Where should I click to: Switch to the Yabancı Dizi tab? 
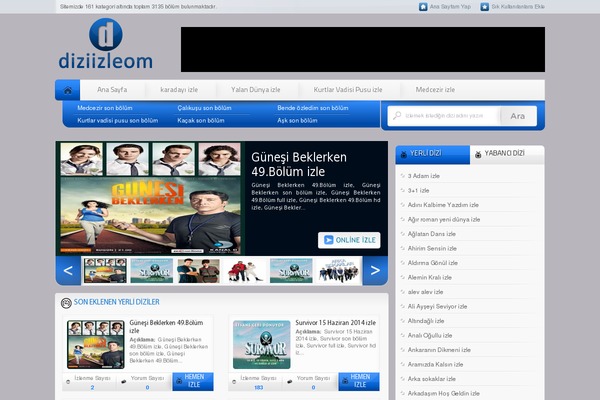507,155
